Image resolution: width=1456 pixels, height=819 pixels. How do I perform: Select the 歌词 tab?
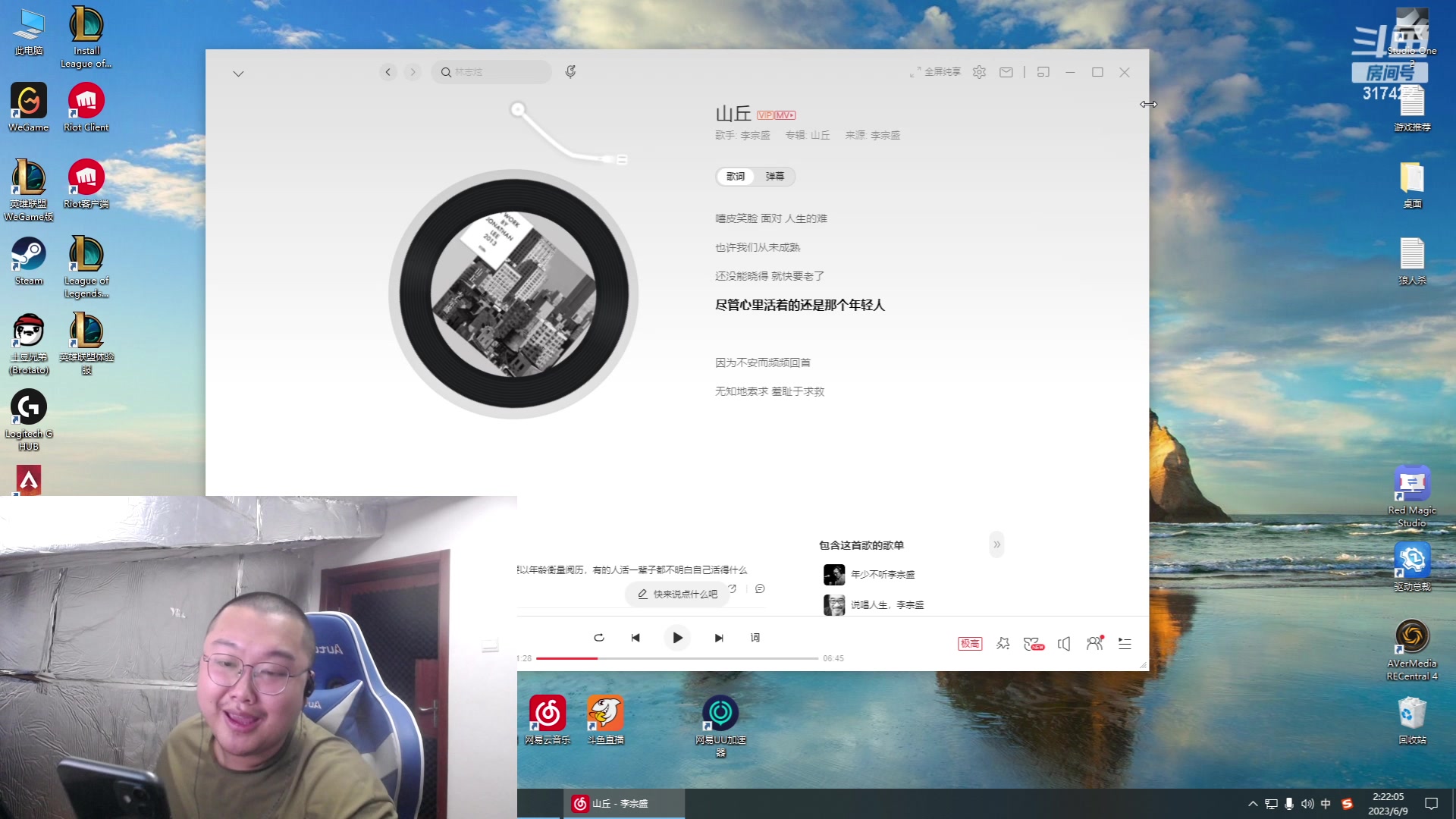click(734, 177)
